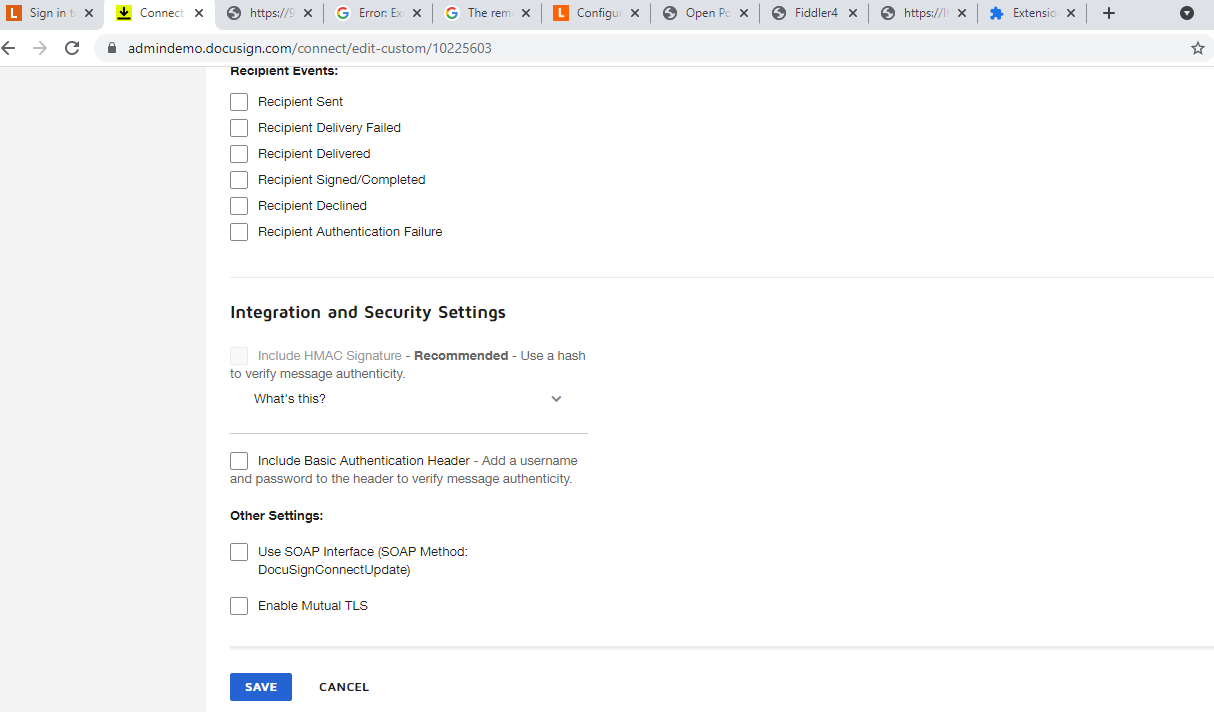
Task: Click the browser forward arrow
Action: pyautogui.click(x=40, y=48)
